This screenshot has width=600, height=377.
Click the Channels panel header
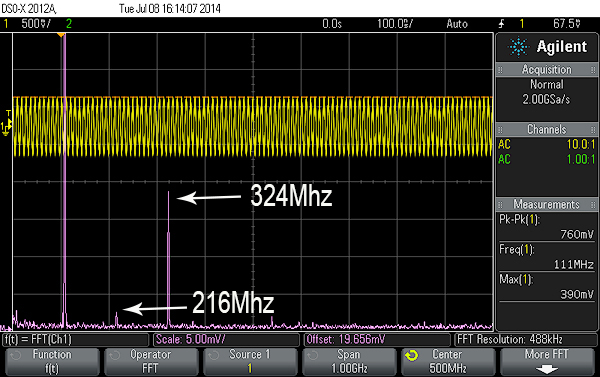(x=547, y=129)
